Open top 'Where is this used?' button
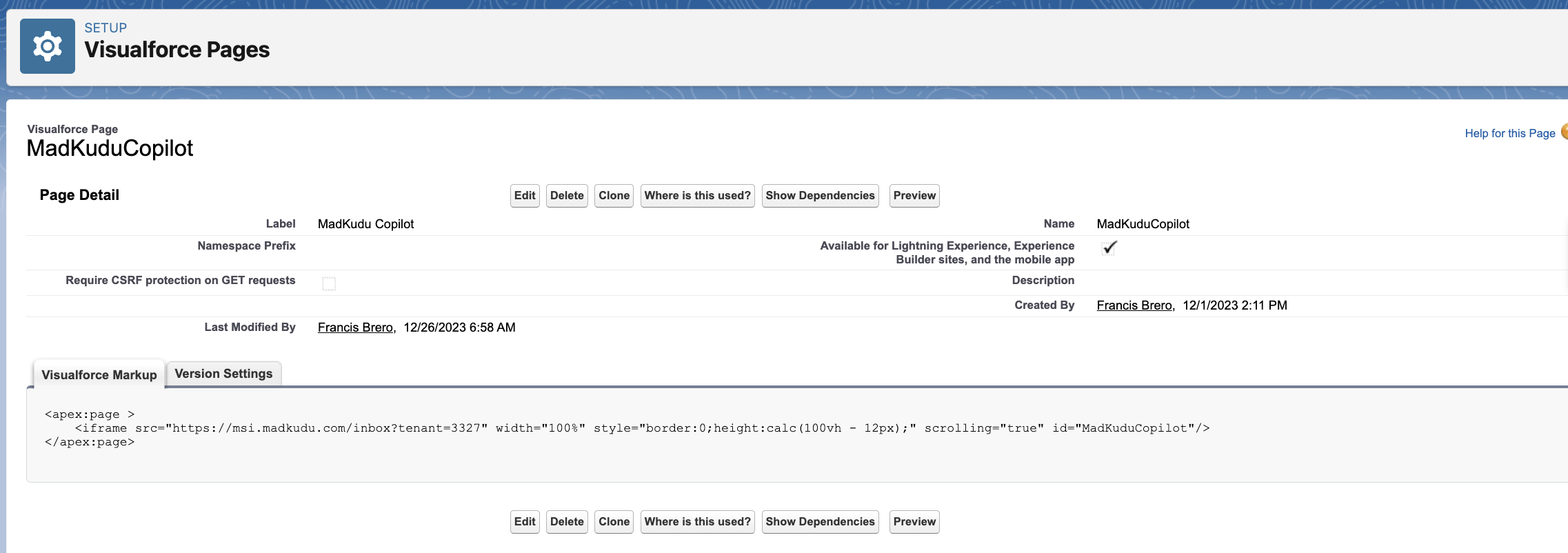1568x553 pixels. pos(697,196)
